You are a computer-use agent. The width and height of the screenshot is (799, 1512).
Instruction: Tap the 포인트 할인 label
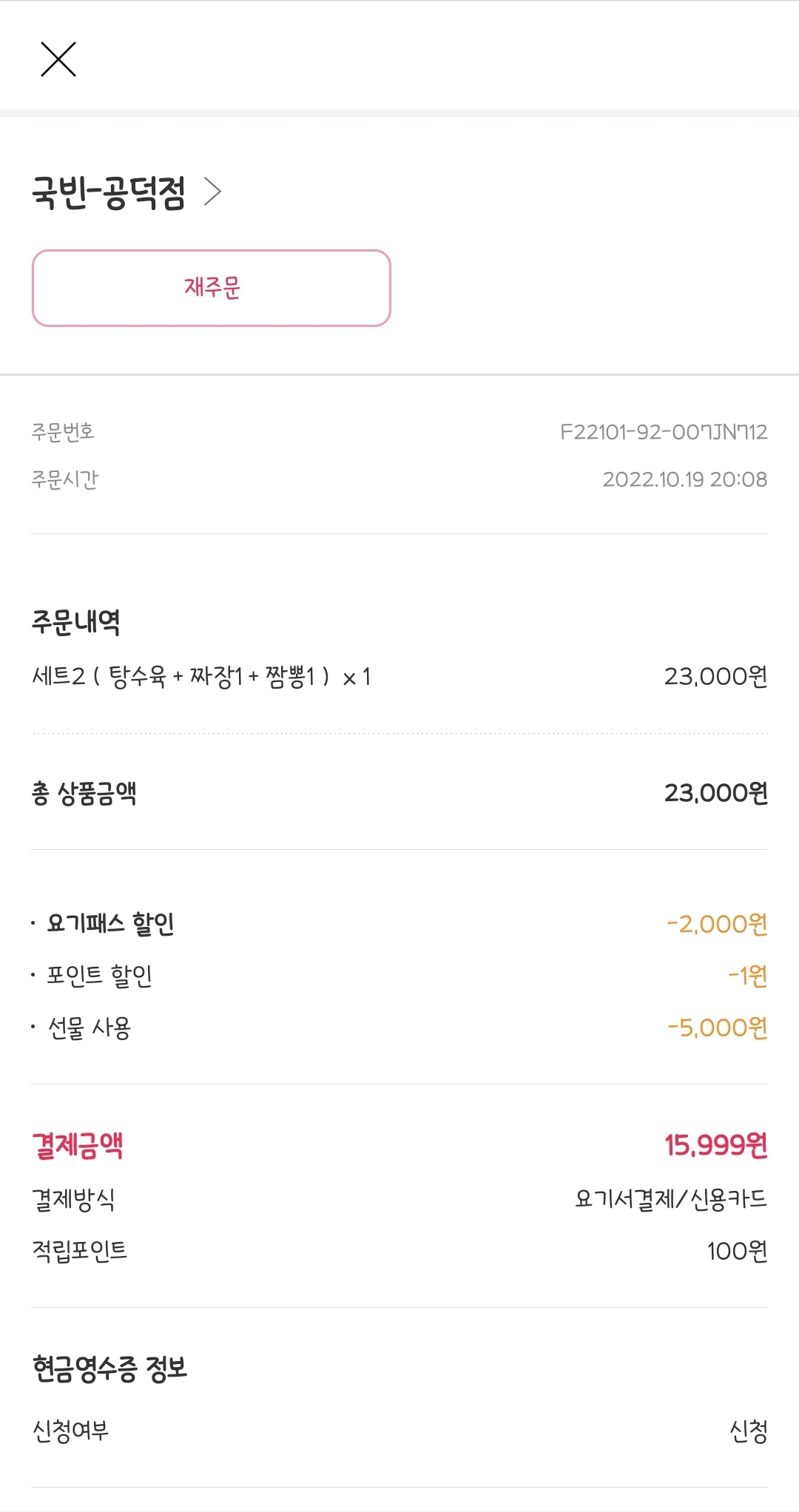pos(99,976)
